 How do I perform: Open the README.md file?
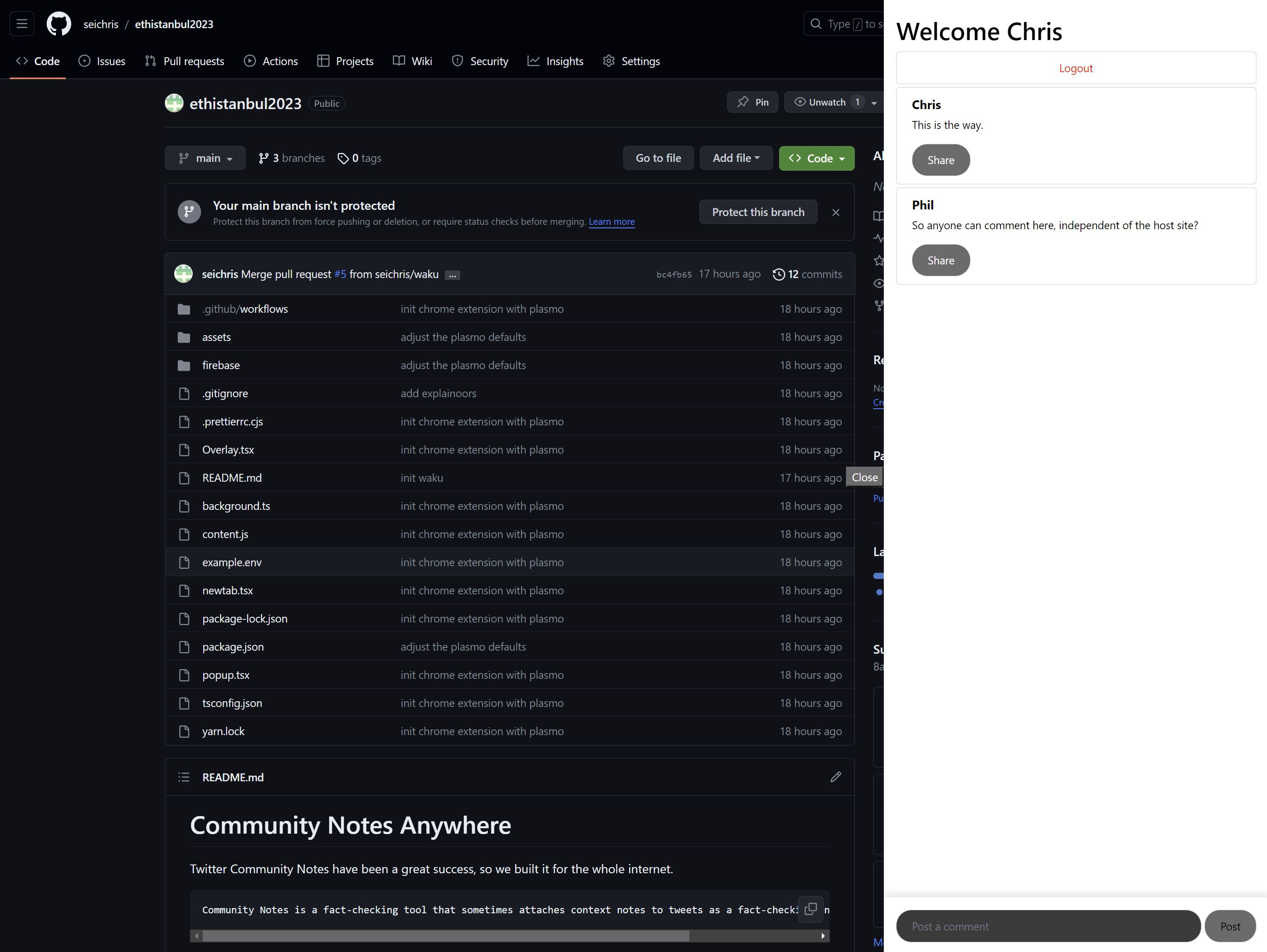pyautogui.click(x=232, y=478)
